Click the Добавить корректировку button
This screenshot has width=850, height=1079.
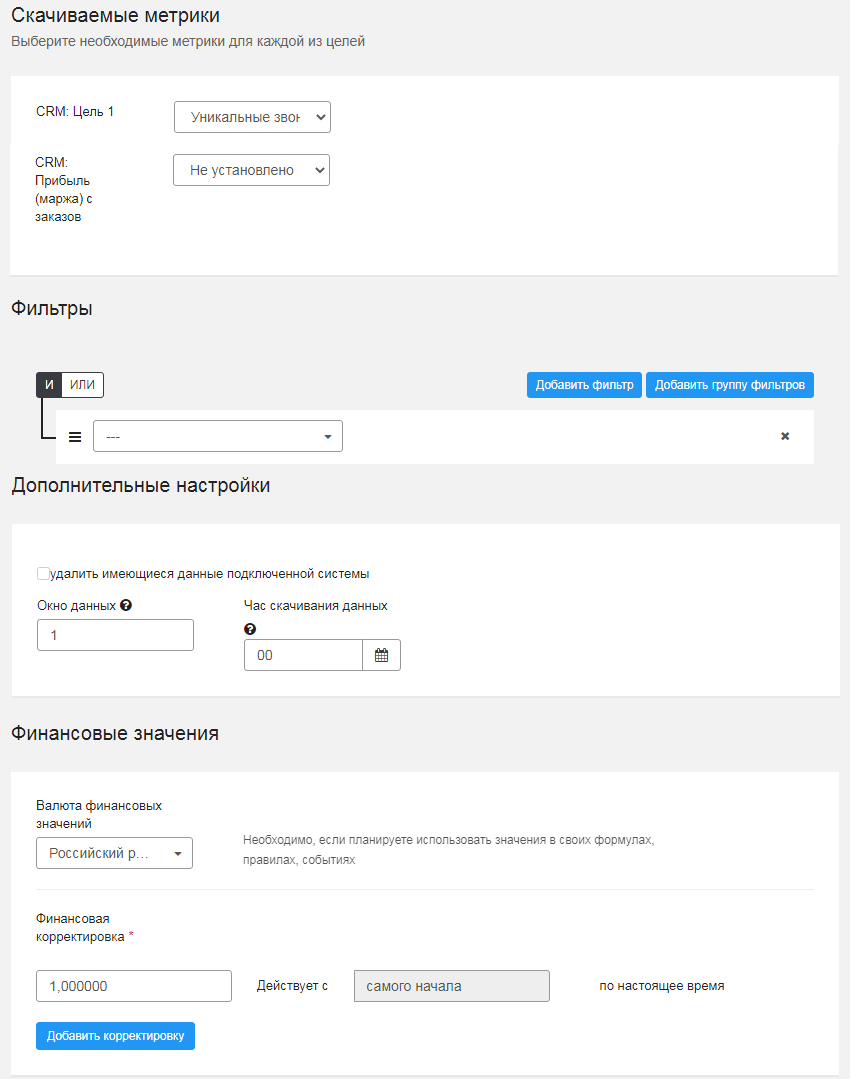[116, 1036]
